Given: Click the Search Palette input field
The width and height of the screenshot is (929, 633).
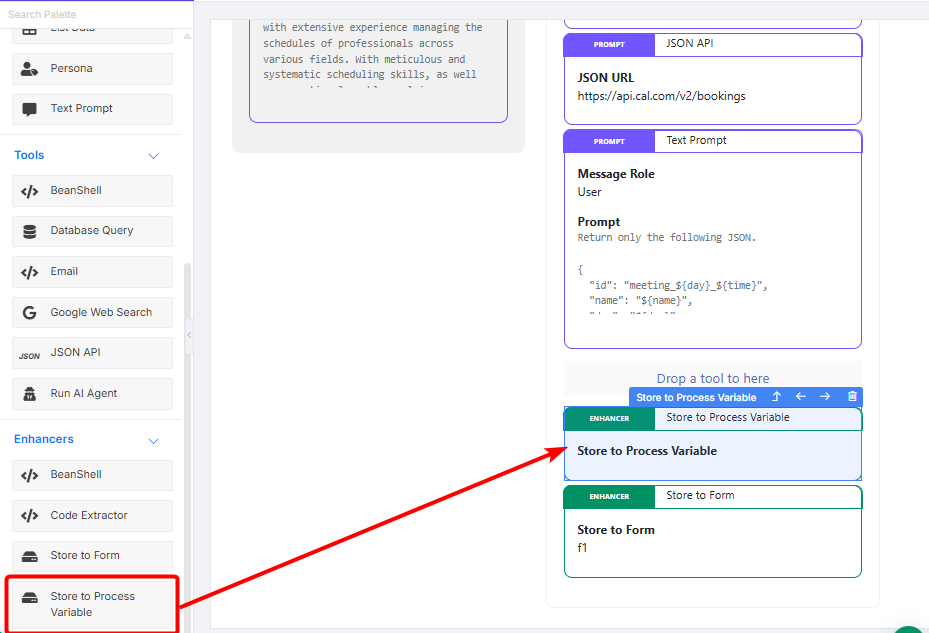Looking at the screenshot, I should (x=90, y=14).
